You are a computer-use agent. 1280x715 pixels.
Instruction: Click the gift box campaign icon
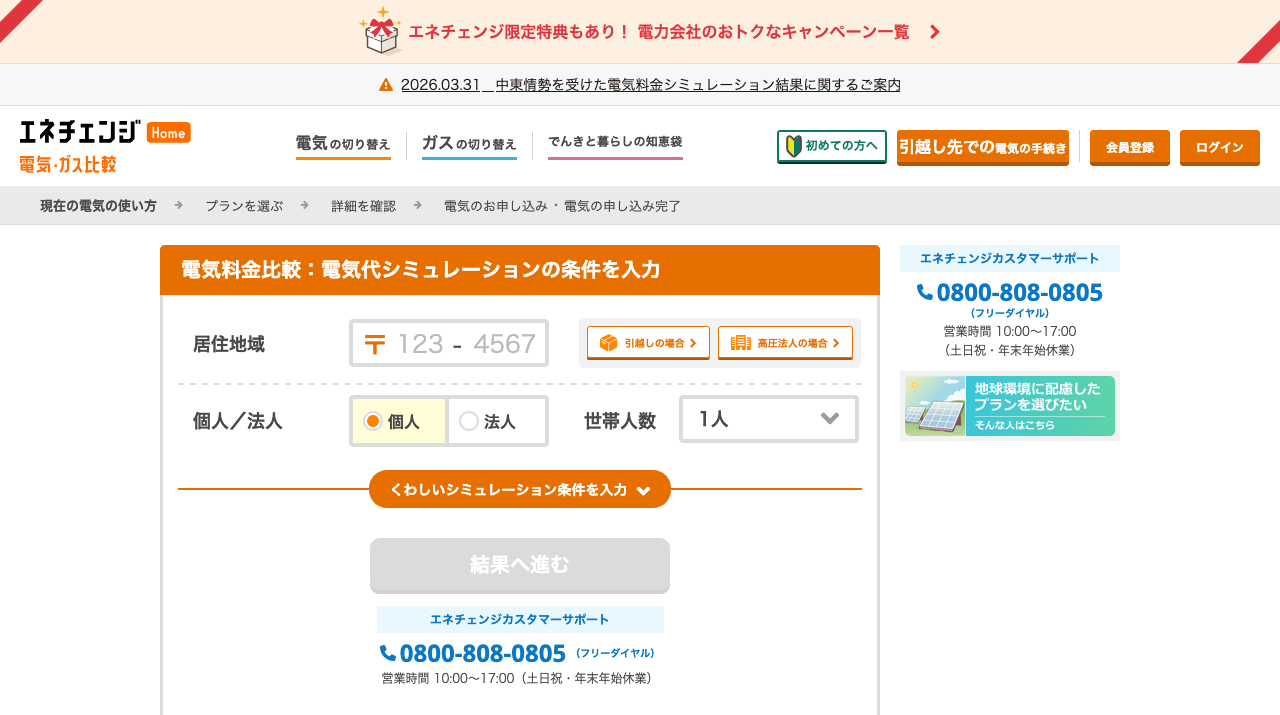click(381, 31)
